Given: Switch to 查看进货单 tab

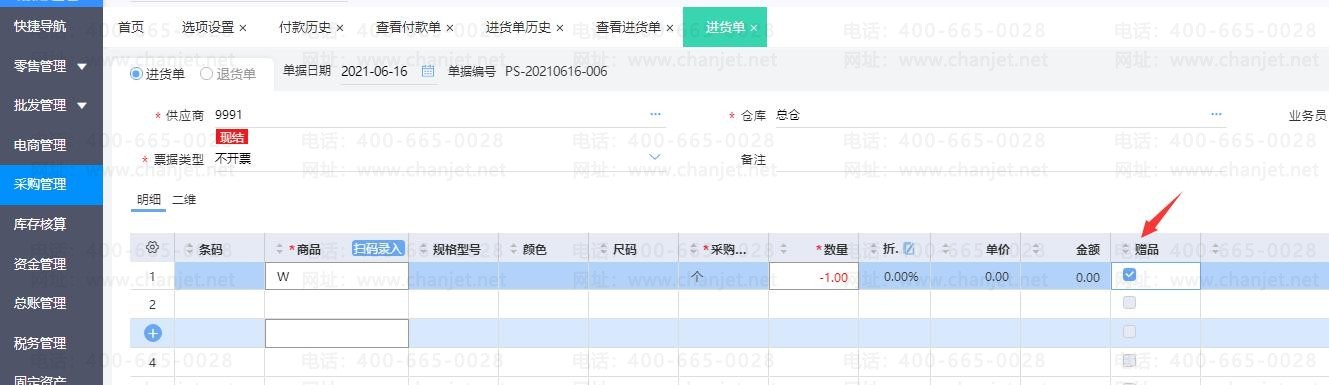Looking at the screenshot, I should pos(628,27).
